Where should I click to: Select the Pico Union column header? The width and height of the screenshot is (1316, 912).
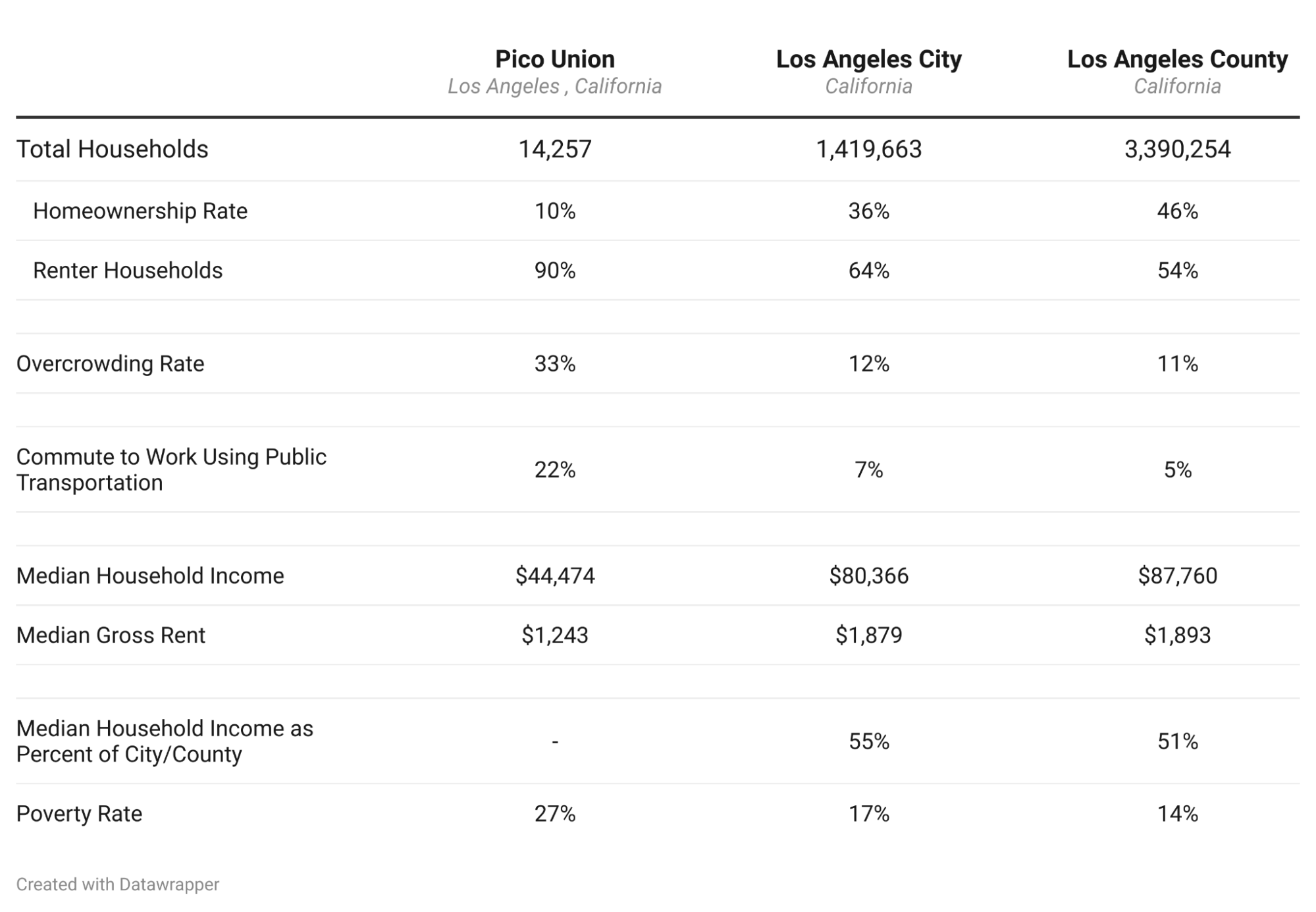[554, 59]
